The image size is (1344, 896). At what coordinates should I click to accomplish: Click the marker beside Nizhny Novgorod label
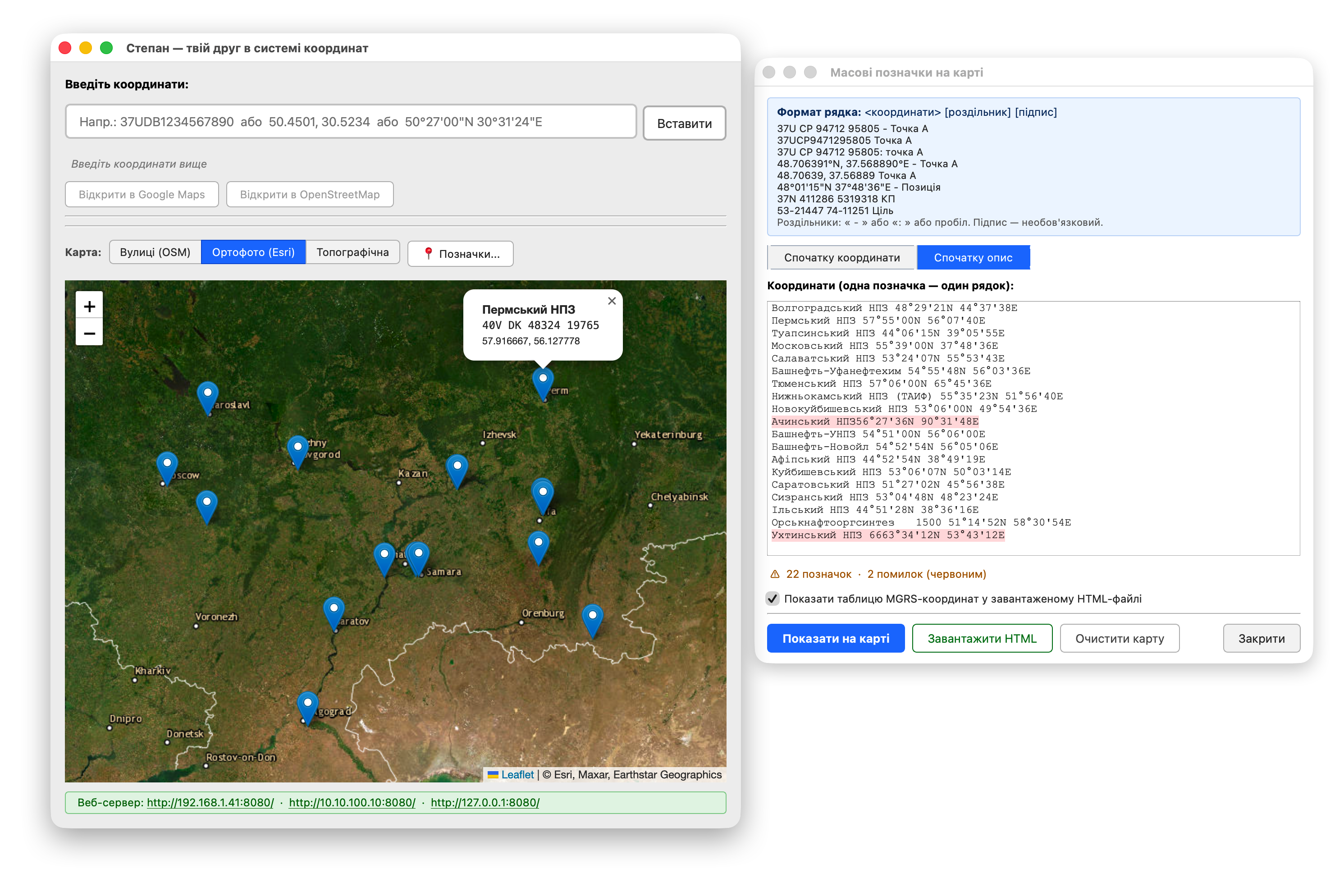click(298, 453)
